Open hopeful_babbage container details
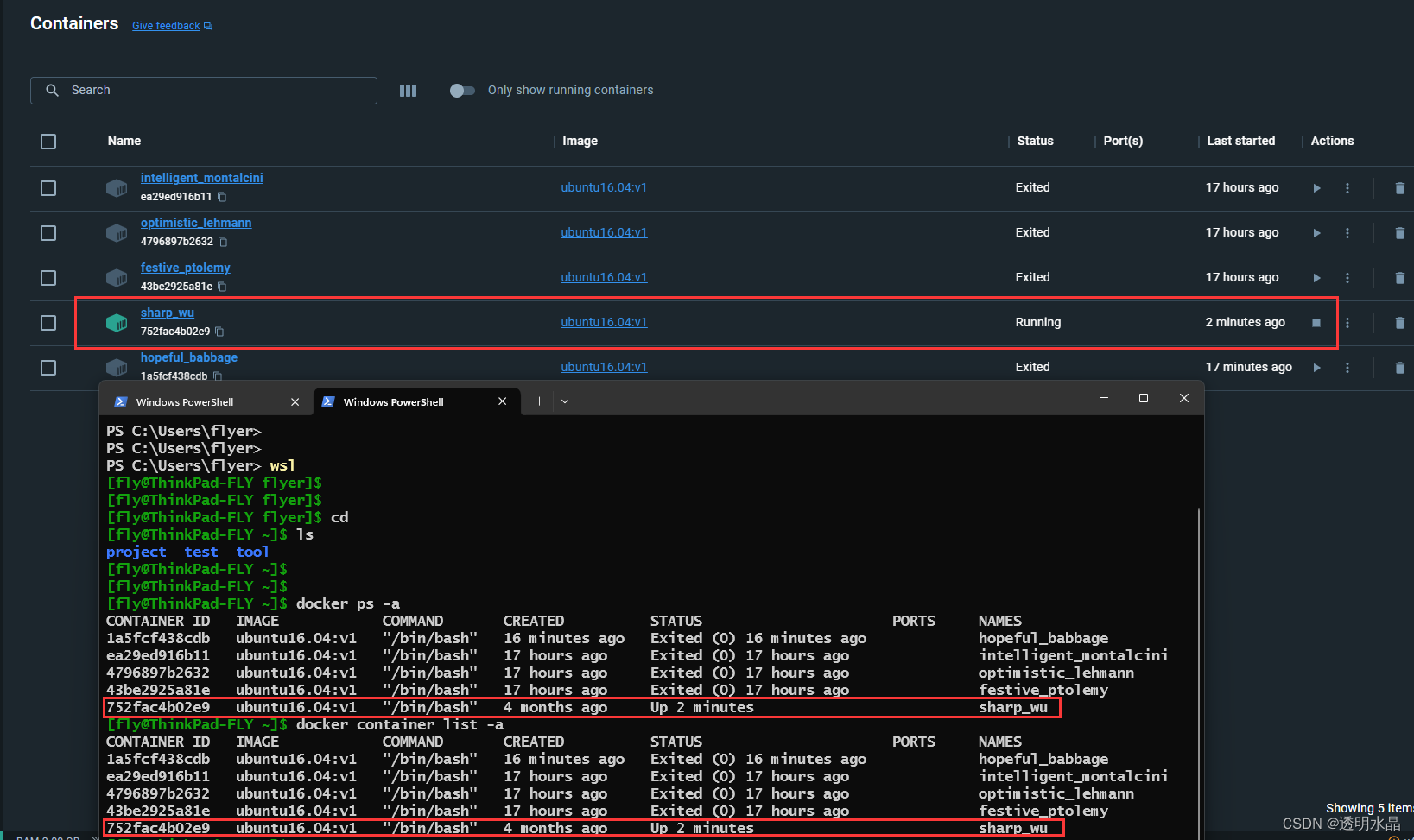 189,357
